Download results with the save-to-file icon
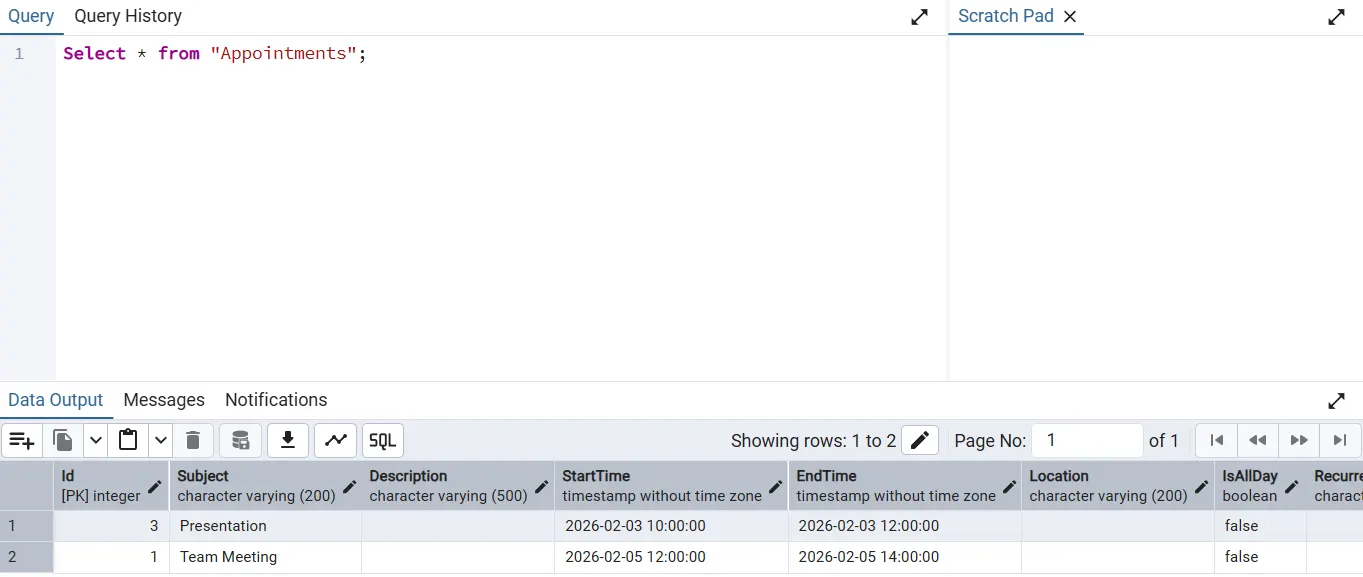 point(288,440)
